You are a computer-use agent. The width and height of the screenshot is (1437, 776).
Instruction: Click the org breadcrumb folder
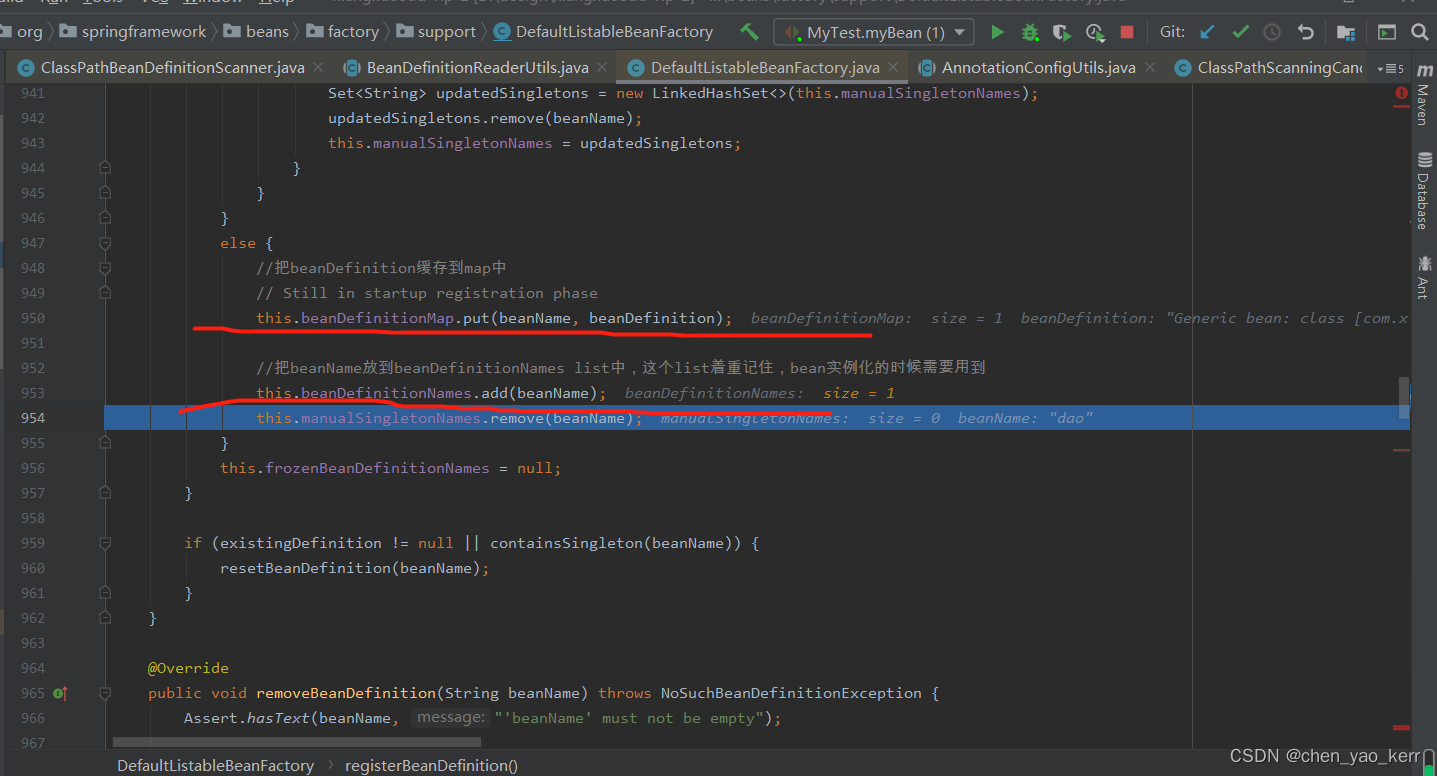(x=22, y=32)
